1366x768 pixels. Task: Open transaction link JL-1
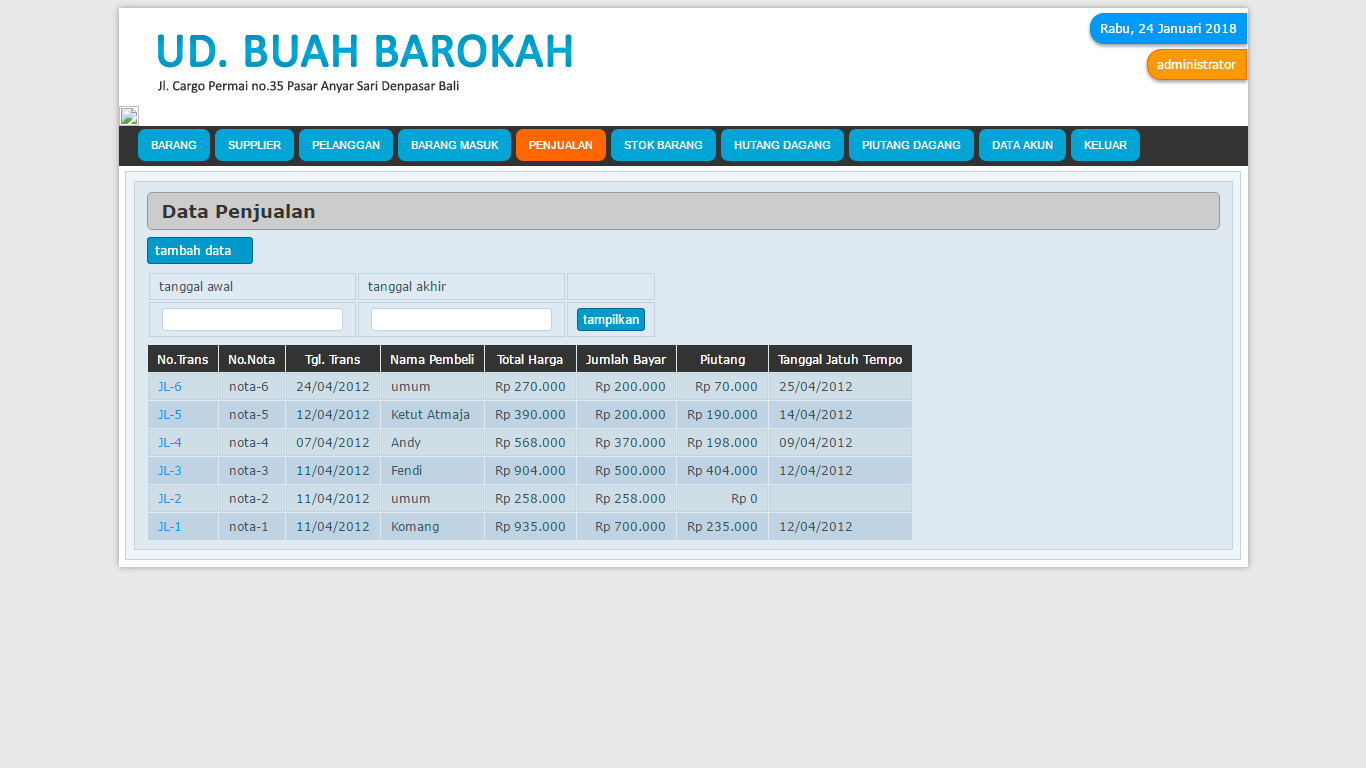[x=169, y=527]
